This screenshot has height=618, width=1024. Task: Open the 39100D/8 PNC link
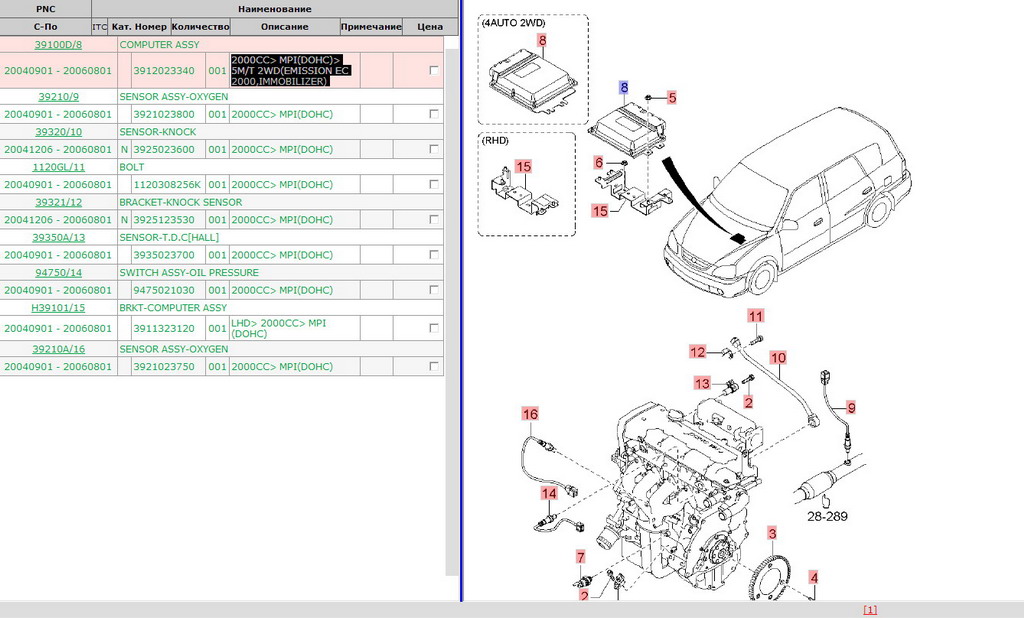pos(58,45)
